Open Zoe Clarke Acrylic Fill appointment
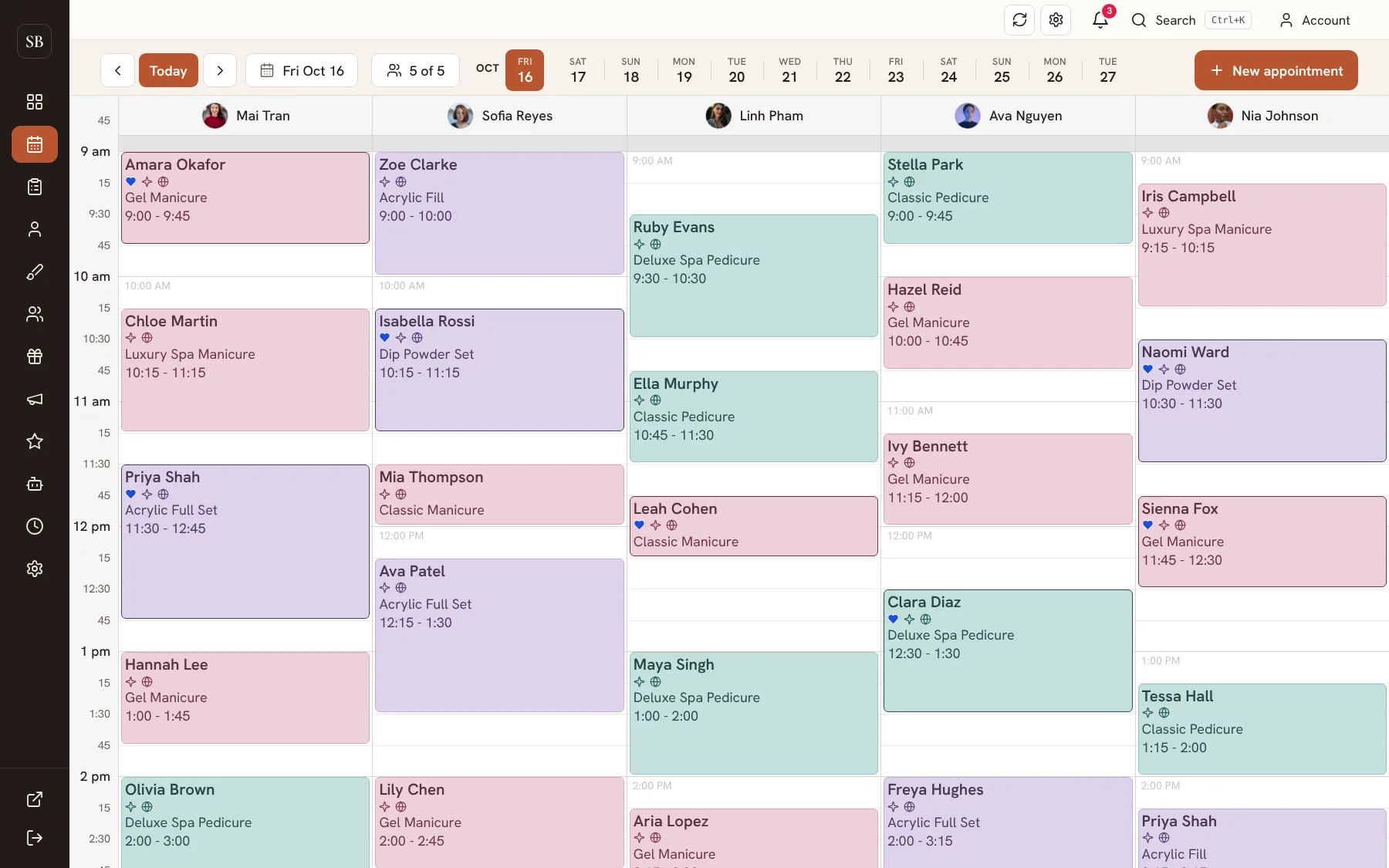Viewport: 1389px width, 868px height. [x=499, y=213]
